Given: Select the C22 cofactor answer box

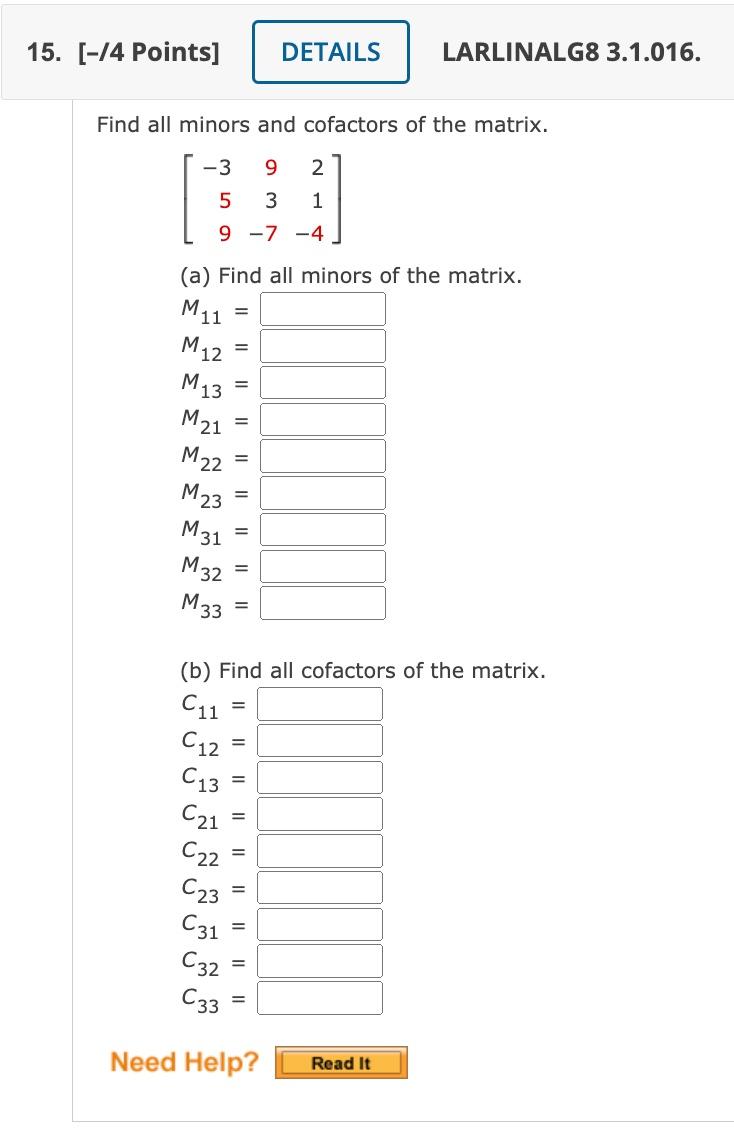Looking at the screenshot, I should click(319, 850).
